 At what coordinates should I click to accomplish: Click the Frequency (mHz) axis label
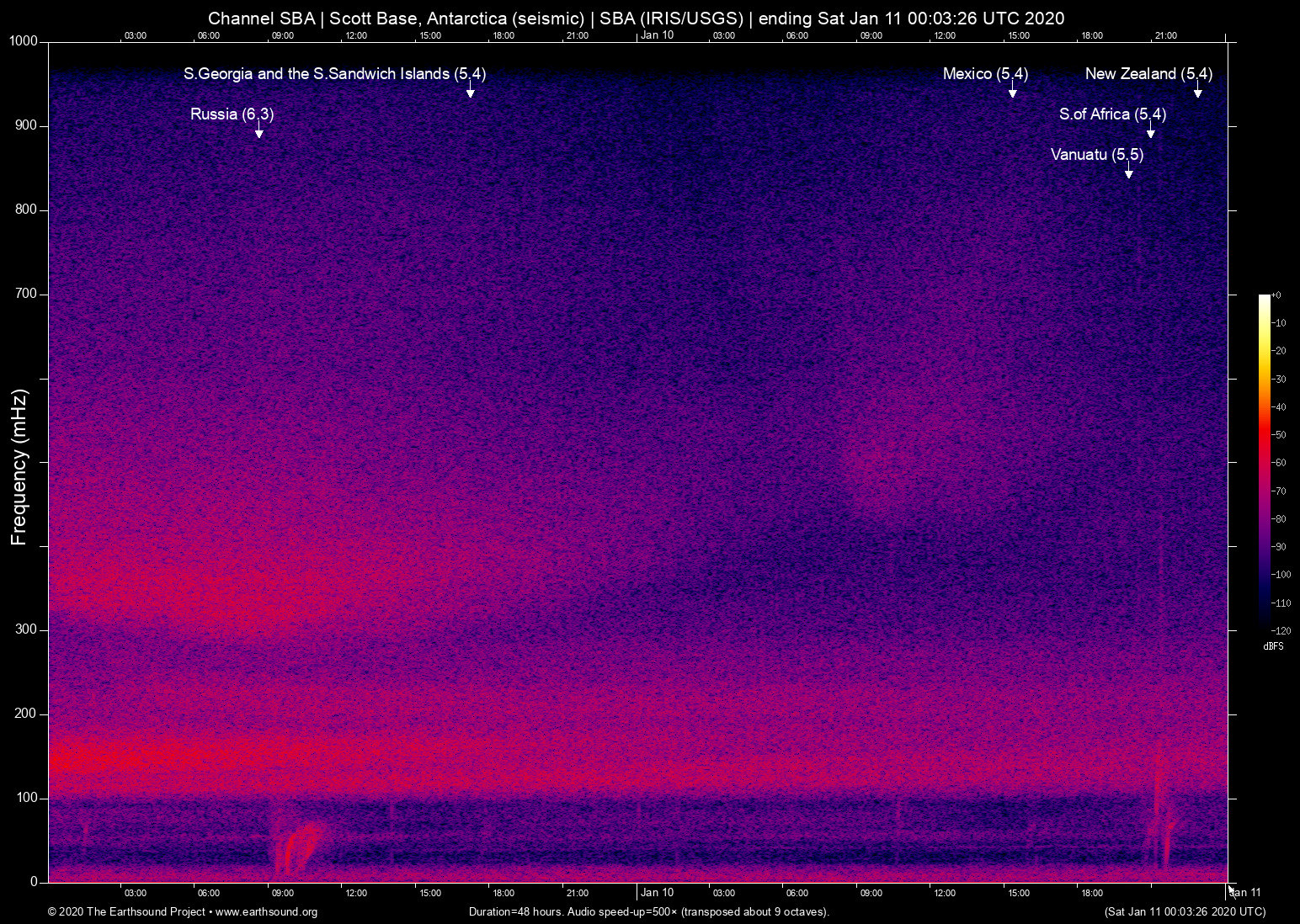(x=19, y=462)
